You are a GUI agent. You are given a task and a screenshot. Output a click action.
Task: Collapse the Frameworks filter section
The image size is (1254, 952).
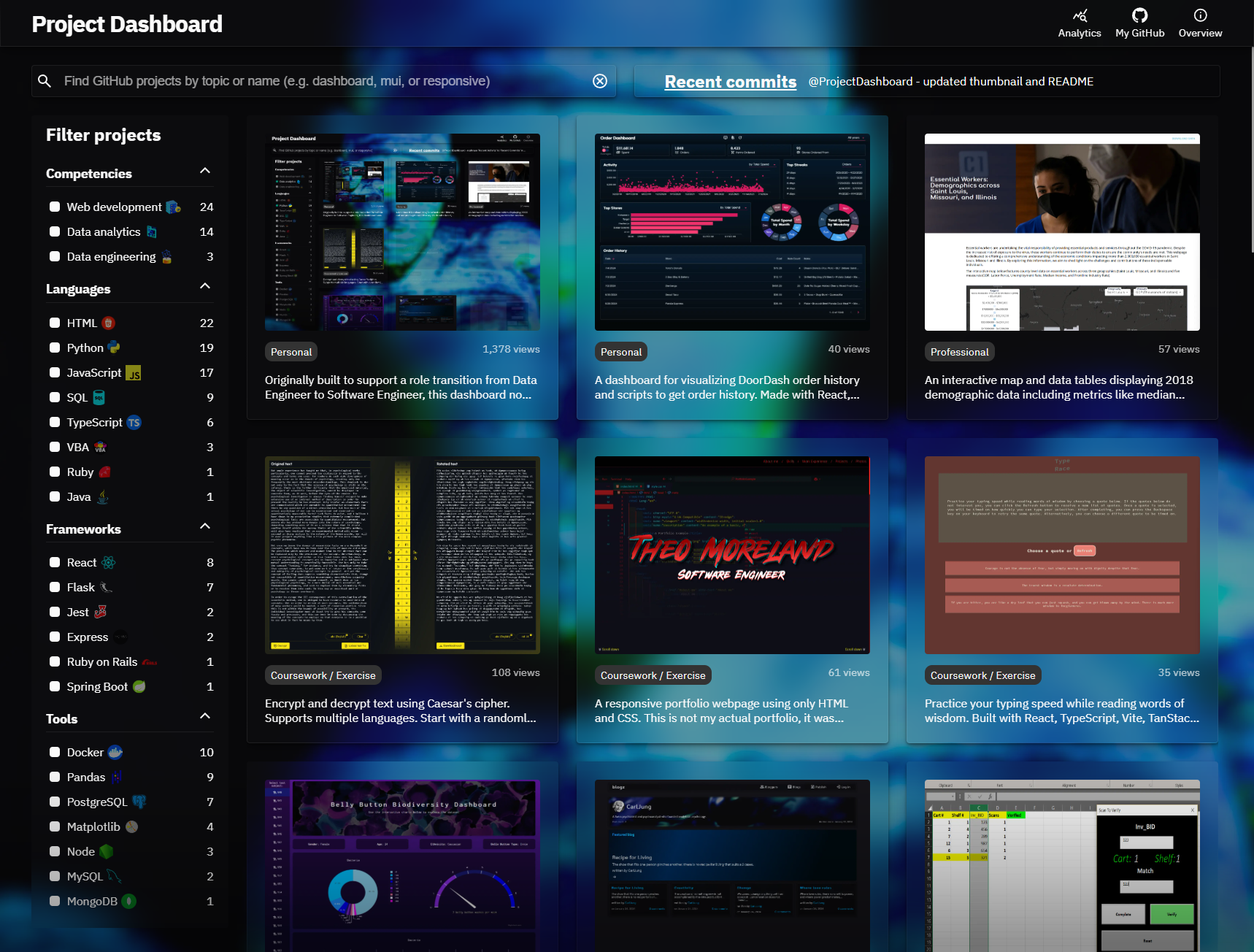point(205,526)
